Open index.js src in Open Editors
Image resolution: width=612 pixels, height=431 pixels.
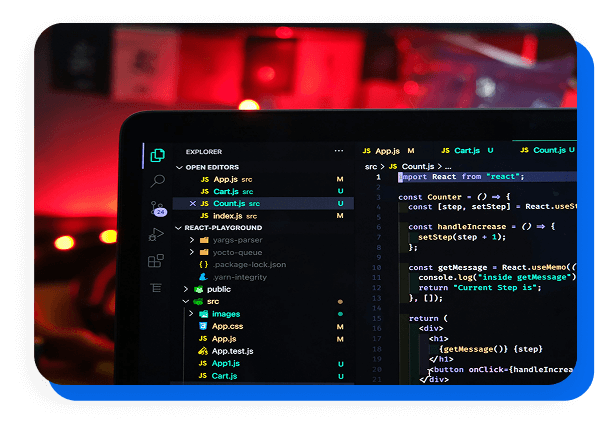click(265, 216)
